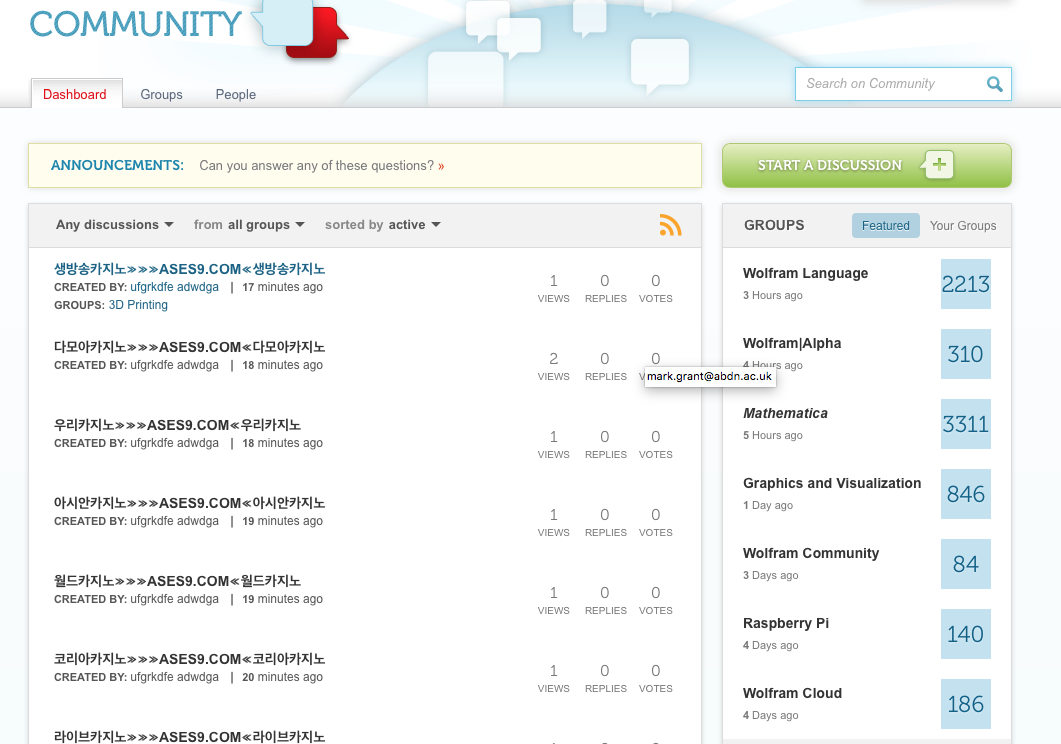Open the 라이브카지노 discussion
The width and height of the screenshot is (1061, 744).
[189, 737]
